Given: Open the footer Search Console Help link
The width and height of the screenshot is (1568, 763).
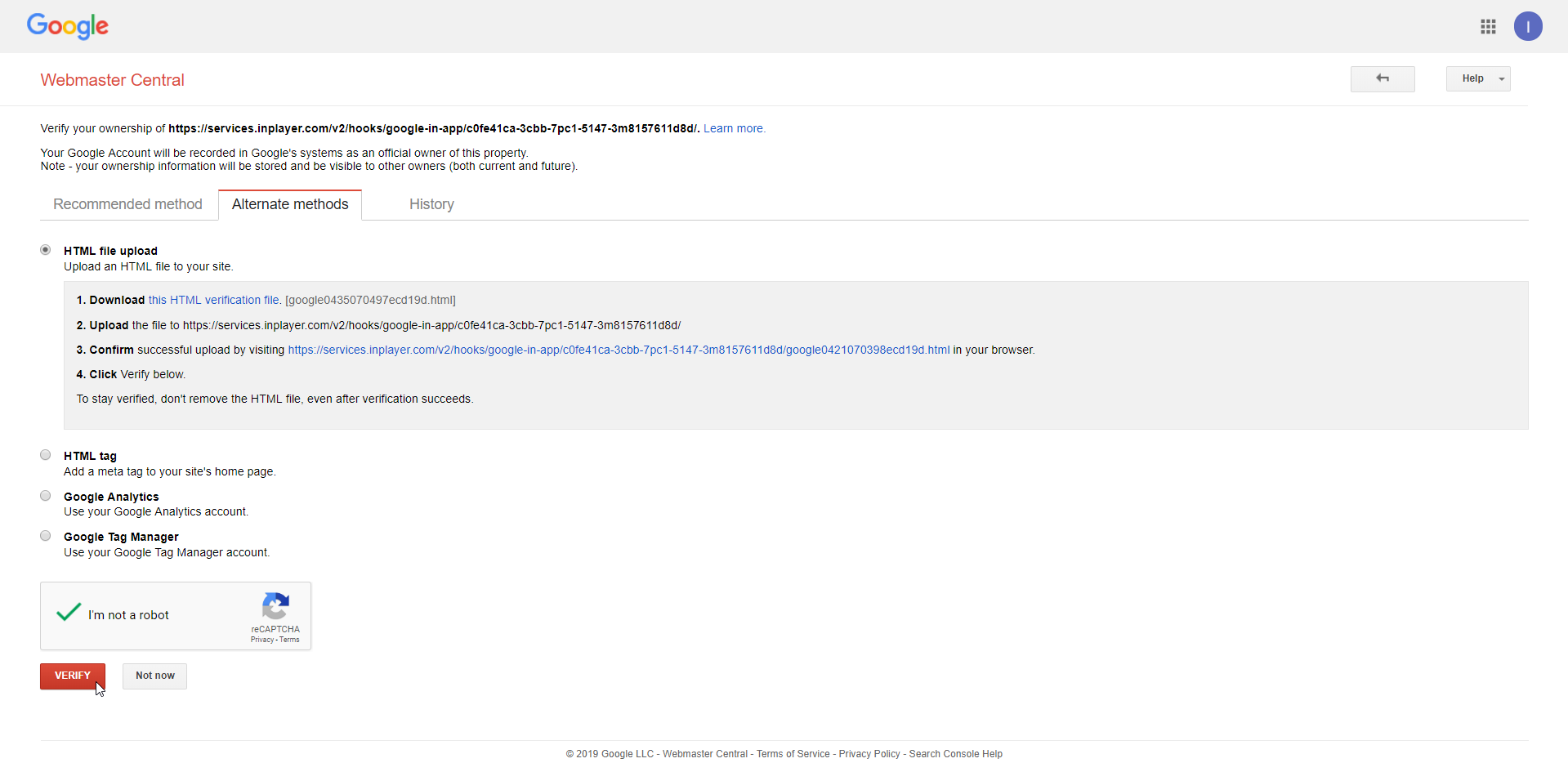Looking at the screenshot, I should (956, 754).
